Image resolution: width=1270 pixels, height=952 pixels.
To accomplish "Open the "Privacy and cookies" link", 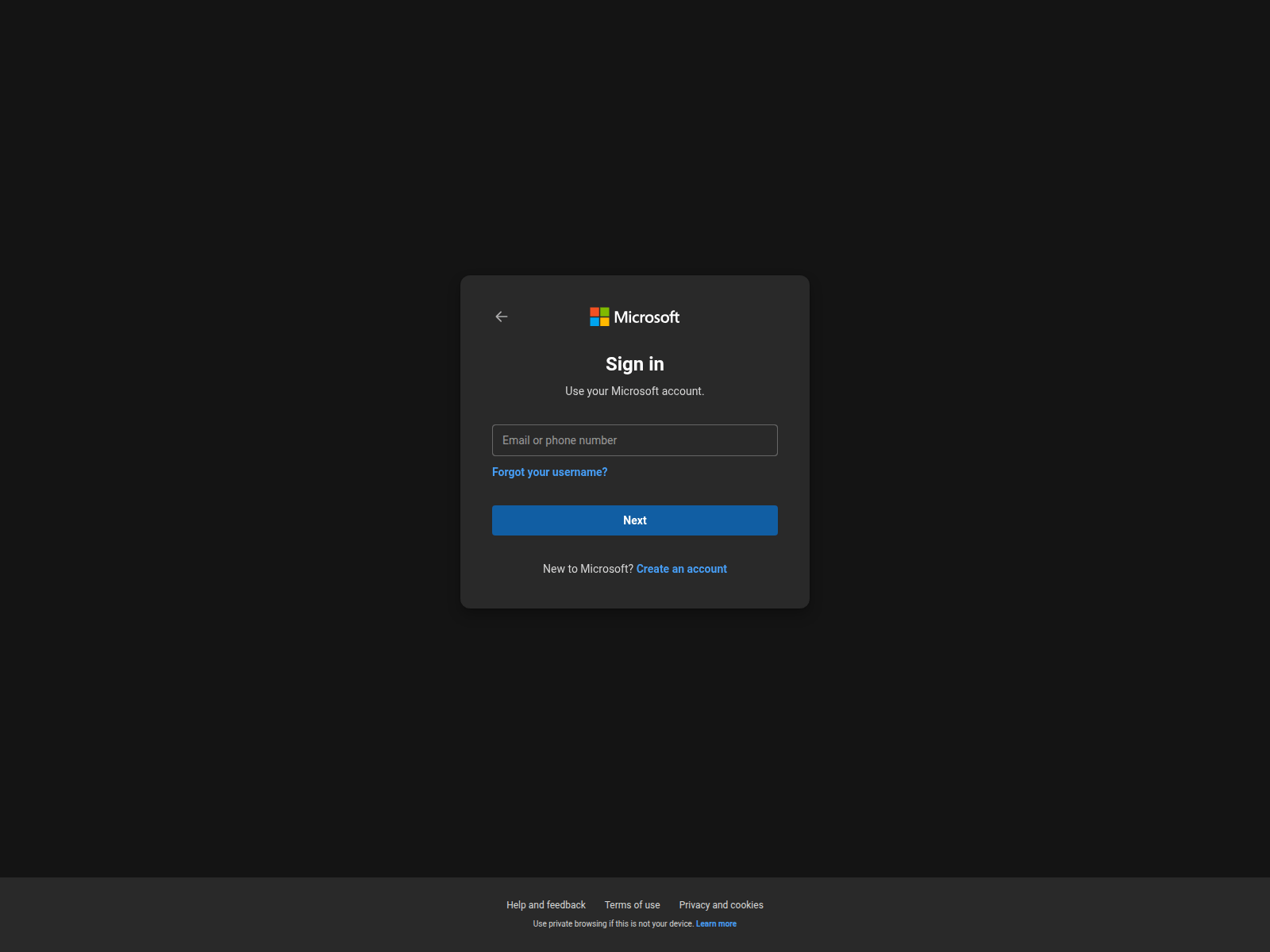I will click(721, 905).
